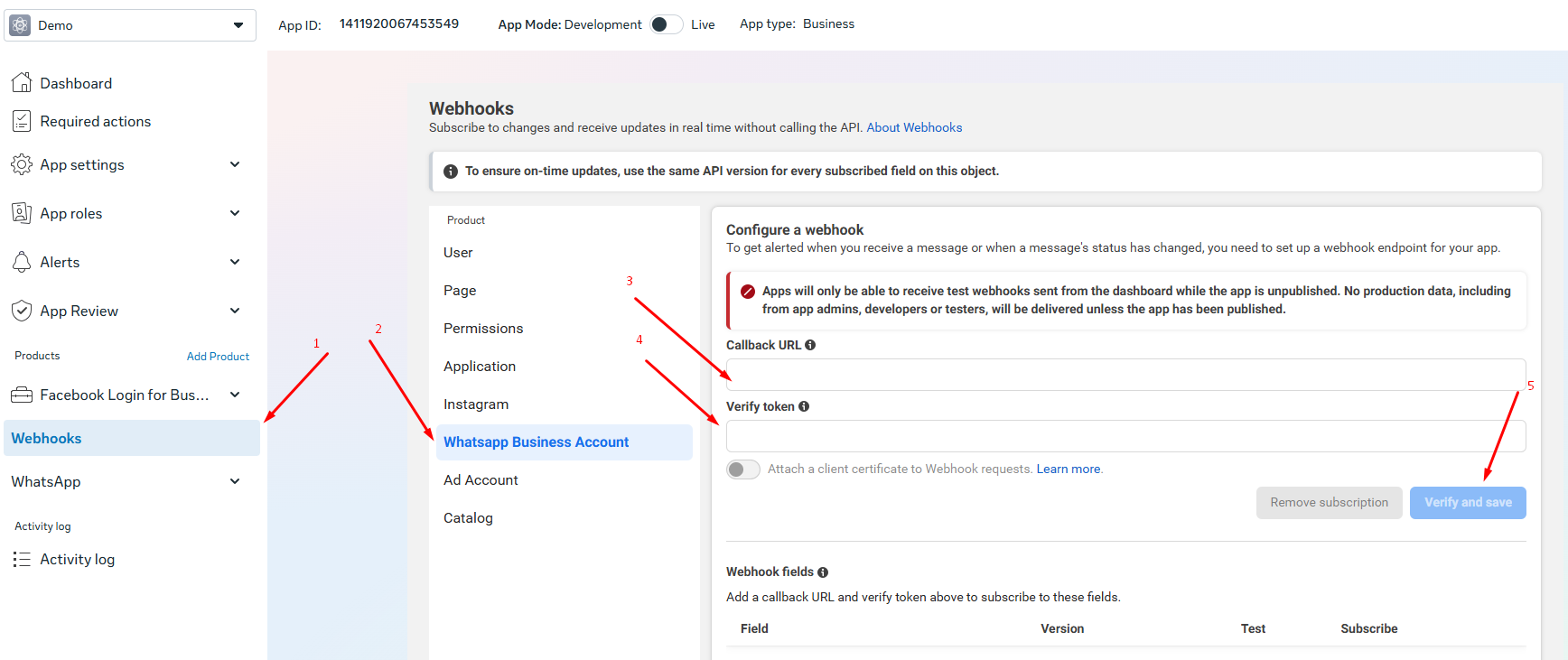Click the Activity log list icon
Viewport: 1568px width, 660px height.
(x=22, y=559)
